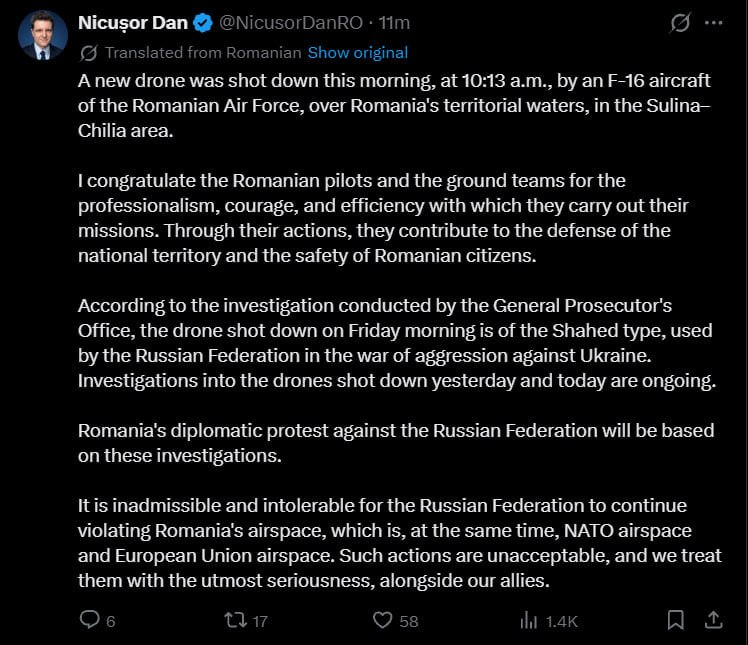748x645 pixels.
Task: Bookmark this post
Action: coord(675,620)
